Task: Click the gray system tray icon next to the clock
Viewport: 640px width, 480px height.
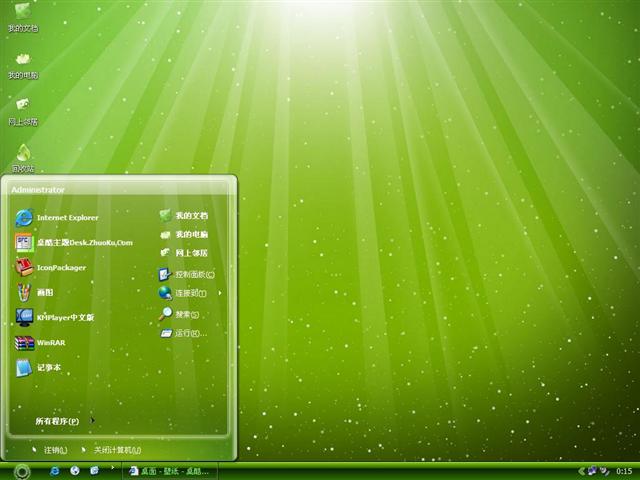Action: pos(604,471)
